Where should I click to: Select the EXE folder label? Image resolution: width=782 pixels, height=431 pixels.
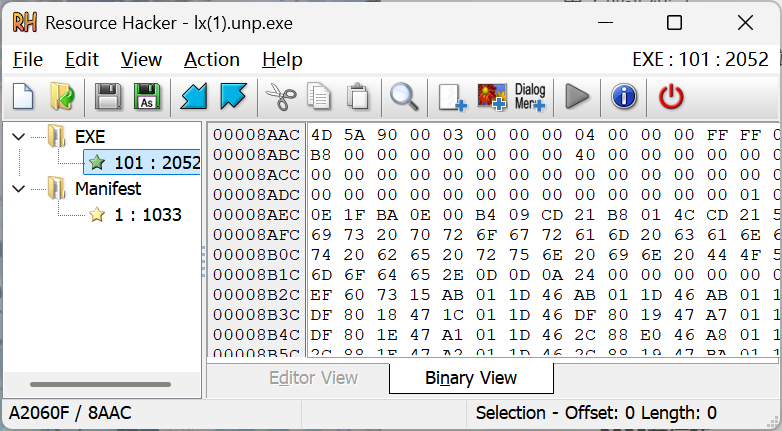click(90, 137)
